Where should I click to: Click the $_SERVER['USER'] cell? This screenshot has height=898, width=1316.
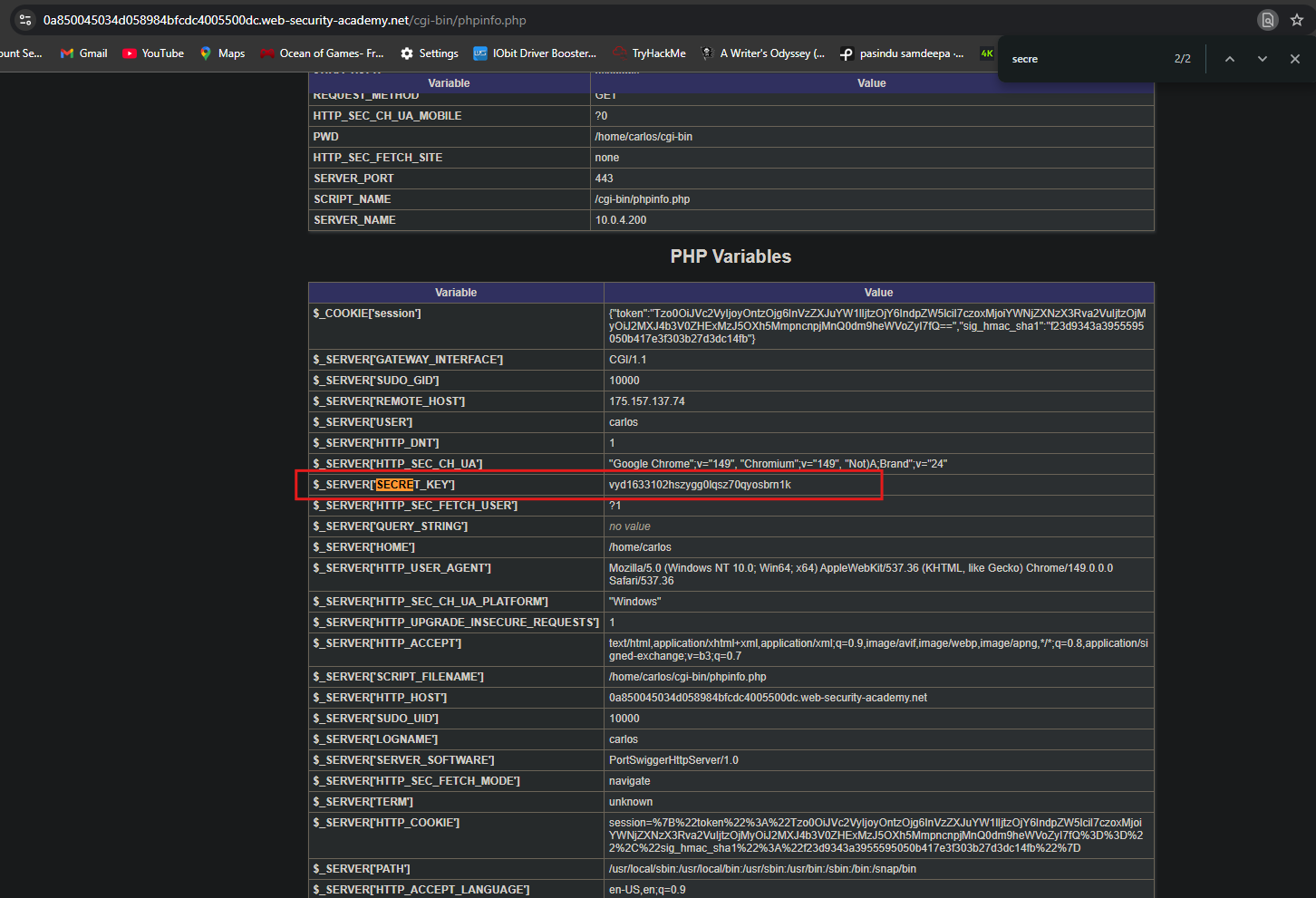(x=456, y=422)
